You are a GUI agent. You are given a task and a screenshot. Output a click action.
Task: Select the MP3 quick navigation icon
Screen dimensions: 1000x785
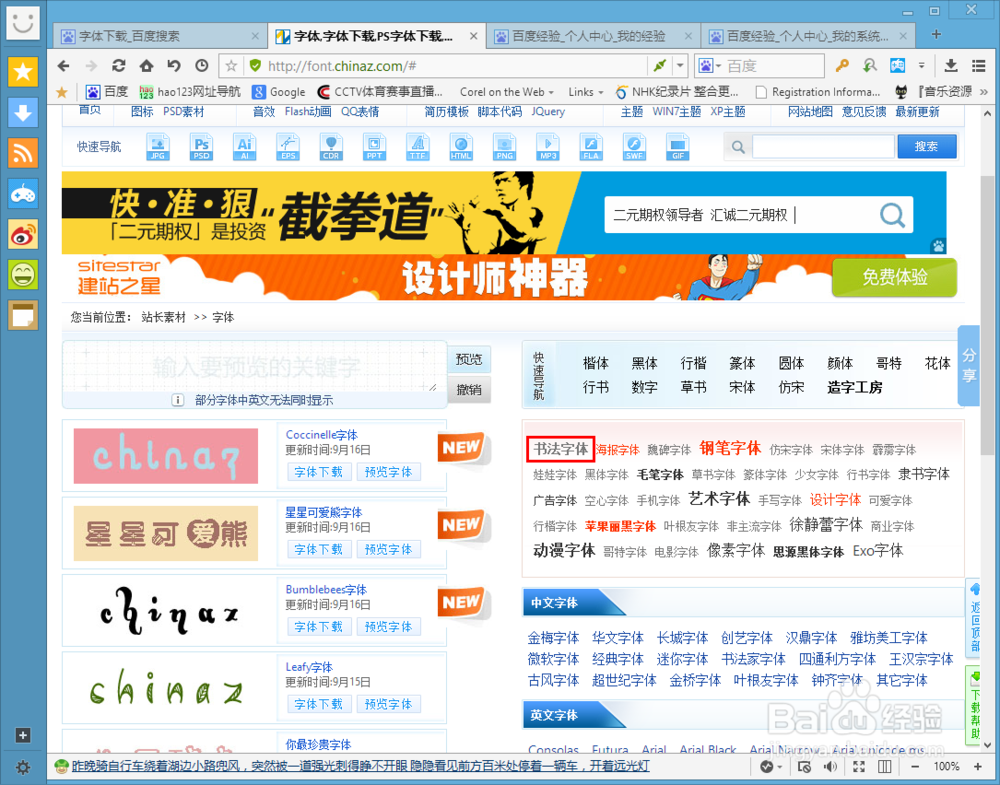pos(548,147)
